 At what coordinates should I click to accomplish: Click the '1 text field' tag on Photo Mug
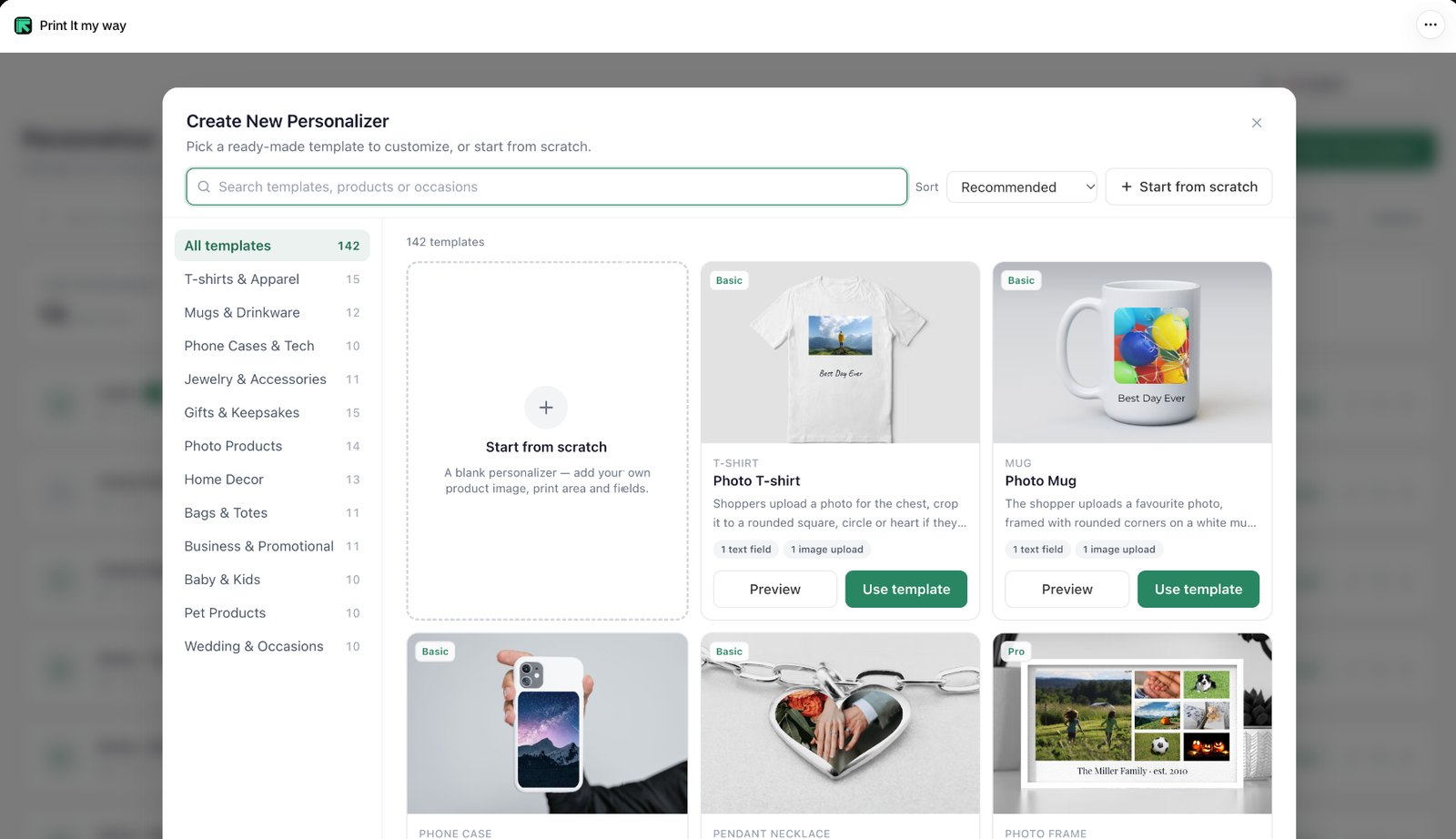1038,550
